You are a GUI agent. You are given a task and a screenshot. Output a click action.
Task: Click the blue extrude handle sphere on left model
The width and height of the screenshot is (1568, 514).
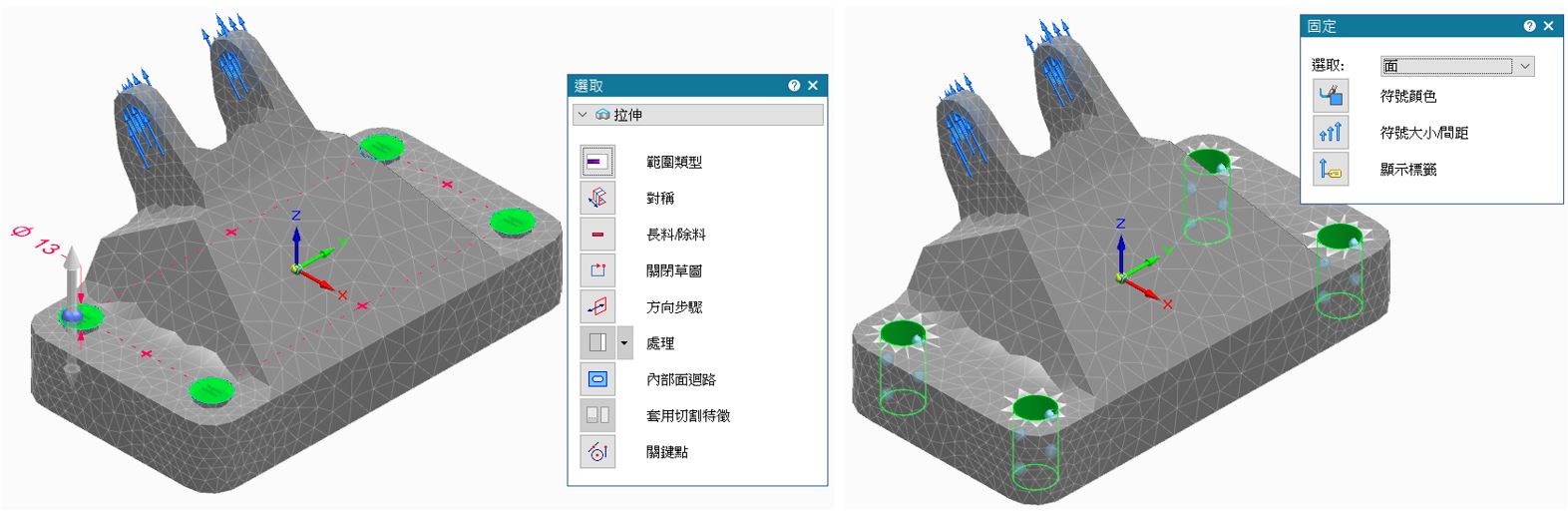tap(71, 315)
